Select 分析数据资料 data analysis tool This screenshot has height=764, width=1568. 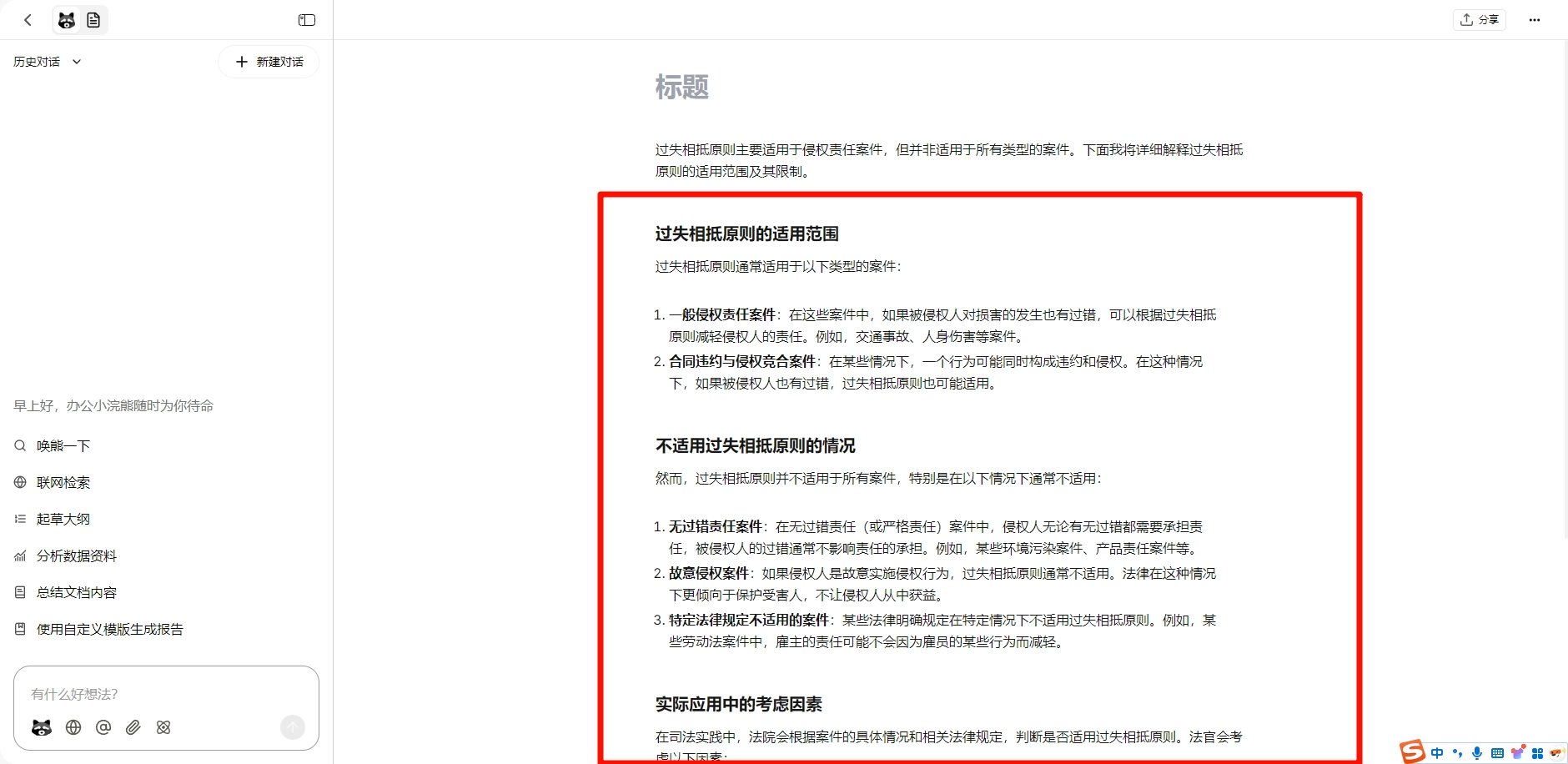click(76, 555)
